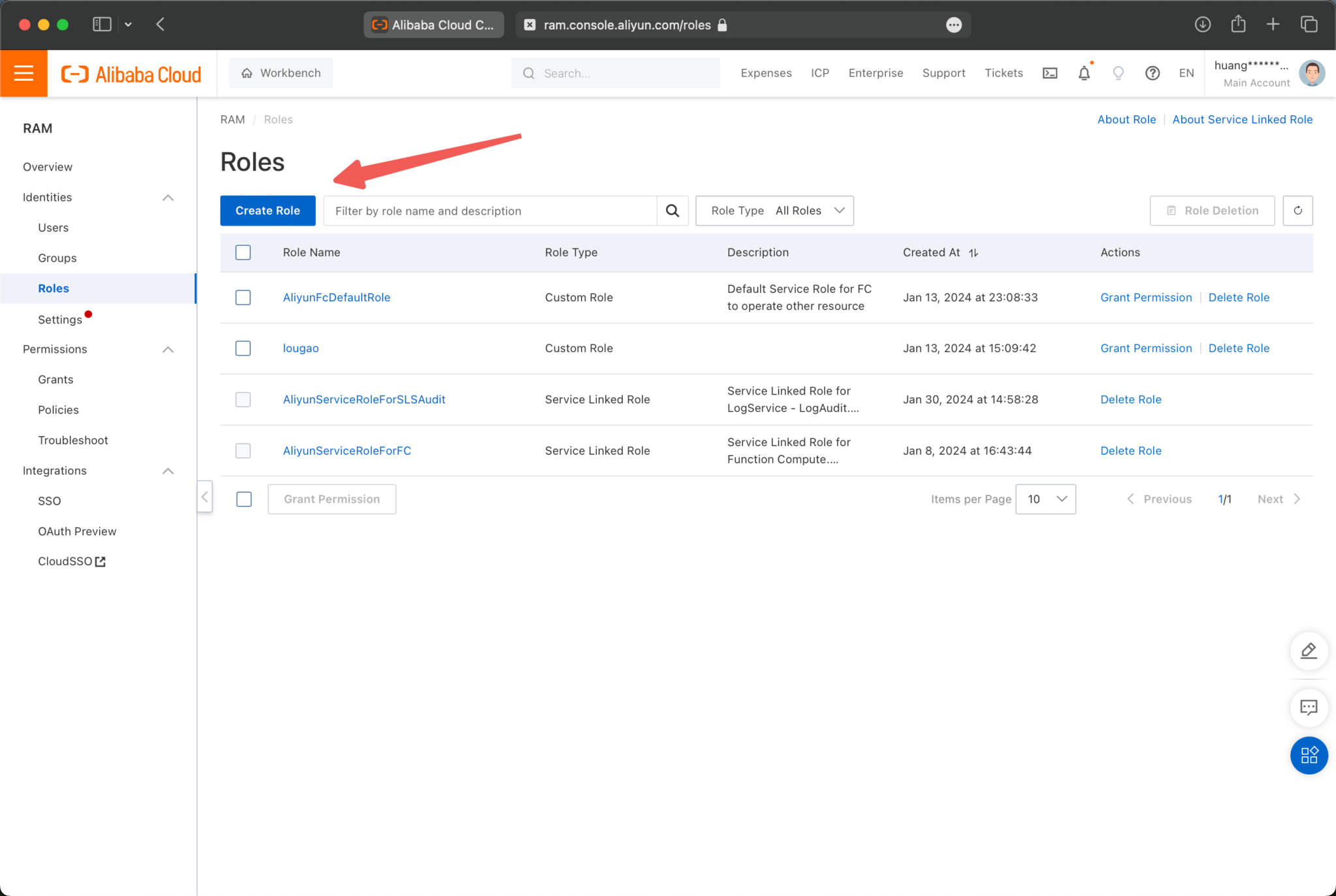Open the Role Type All Roles dropdown
Screen dimensions: 1336x896
pos(774,211)
